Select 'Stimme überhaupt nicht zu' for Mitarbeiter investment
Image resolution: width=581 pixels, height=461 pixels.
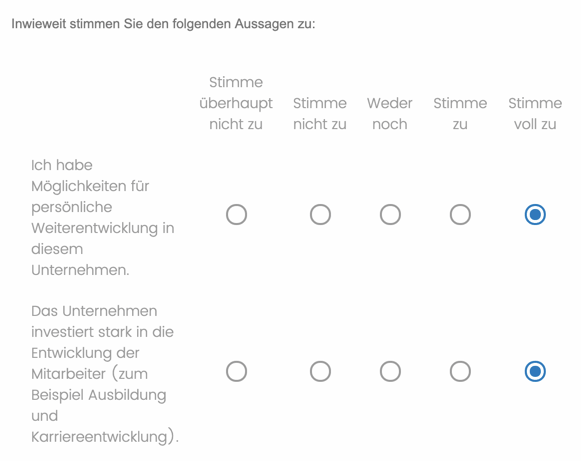pos(236,371)
